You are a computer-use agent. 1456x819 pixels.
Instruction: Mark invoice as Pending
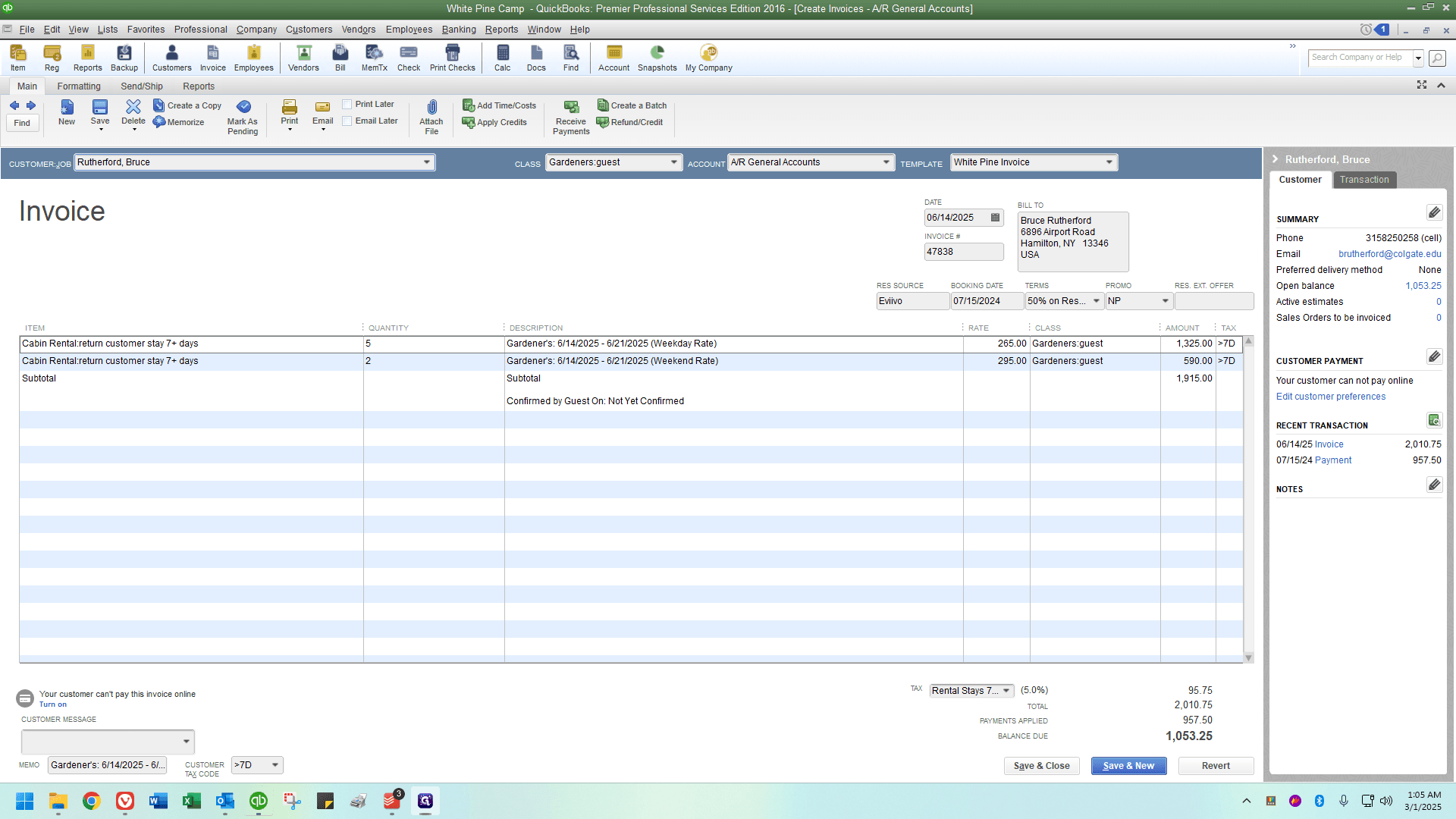[243, 117]
